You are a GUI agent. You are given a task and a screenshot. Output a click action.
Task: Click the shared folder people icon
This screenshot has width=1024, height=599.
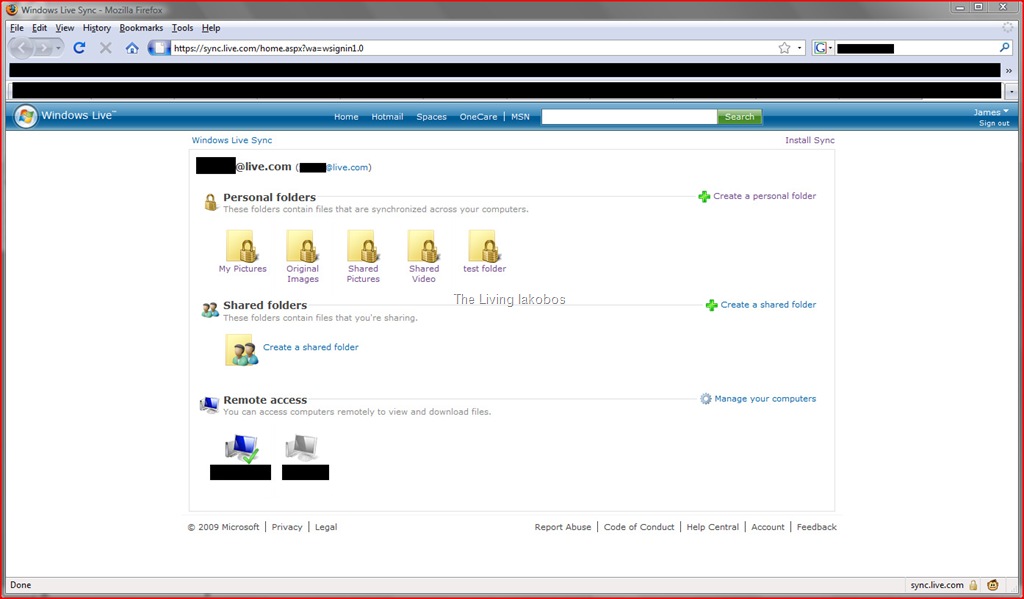(x=242, y=349)
